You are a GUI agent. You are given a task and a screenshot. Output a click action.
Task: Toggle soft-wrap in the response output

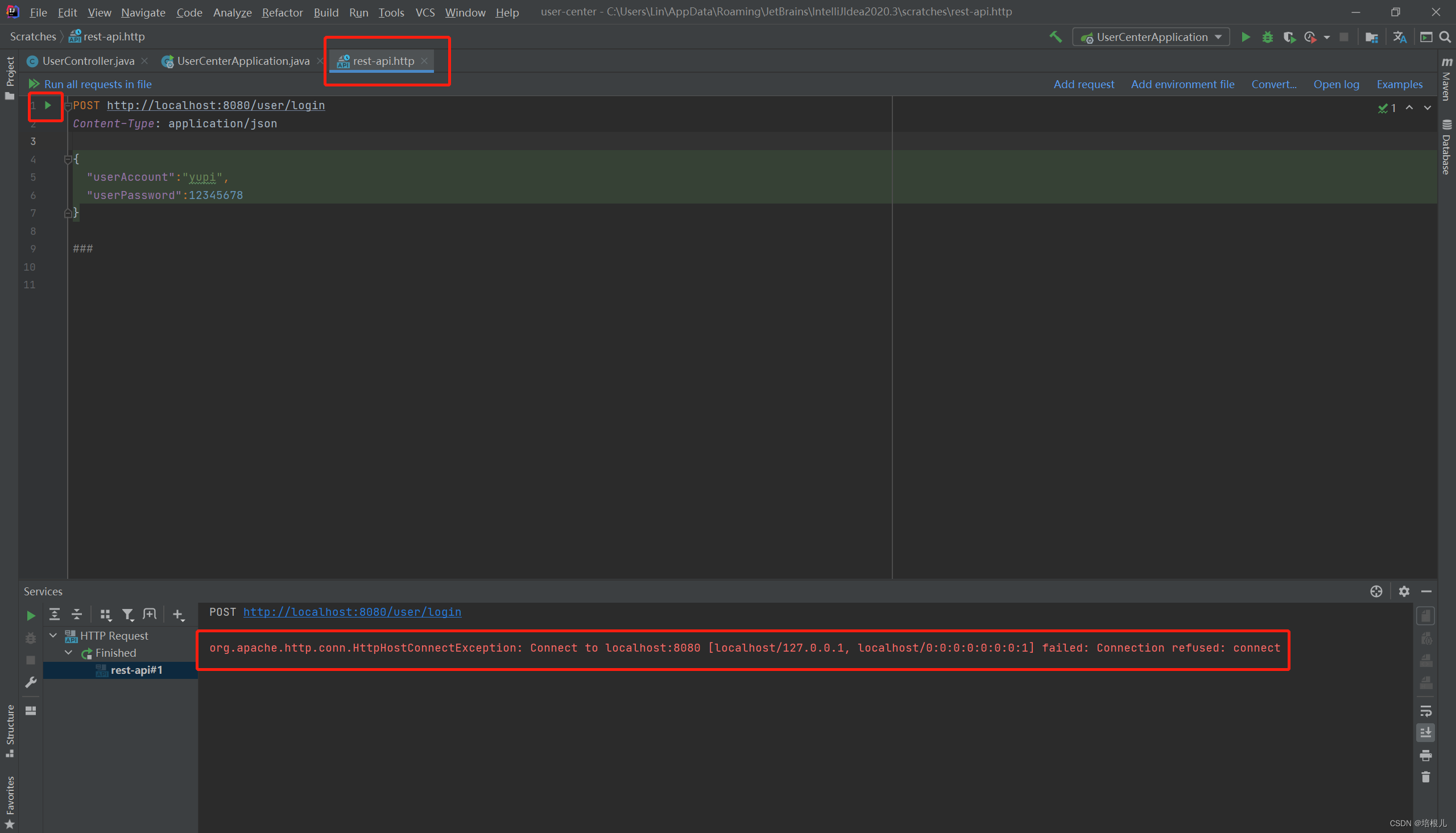click(x=1426, y=711)
